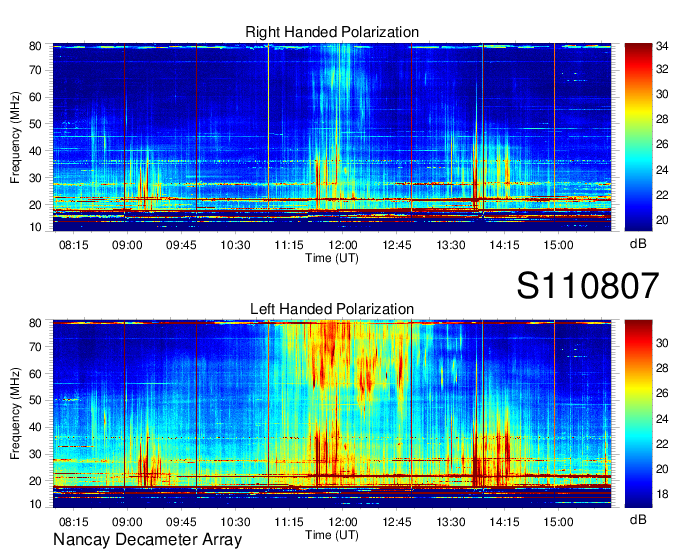Click the 60 MHz tick of the upper plot
Screen dimensions: 680x552
[35, 97]
